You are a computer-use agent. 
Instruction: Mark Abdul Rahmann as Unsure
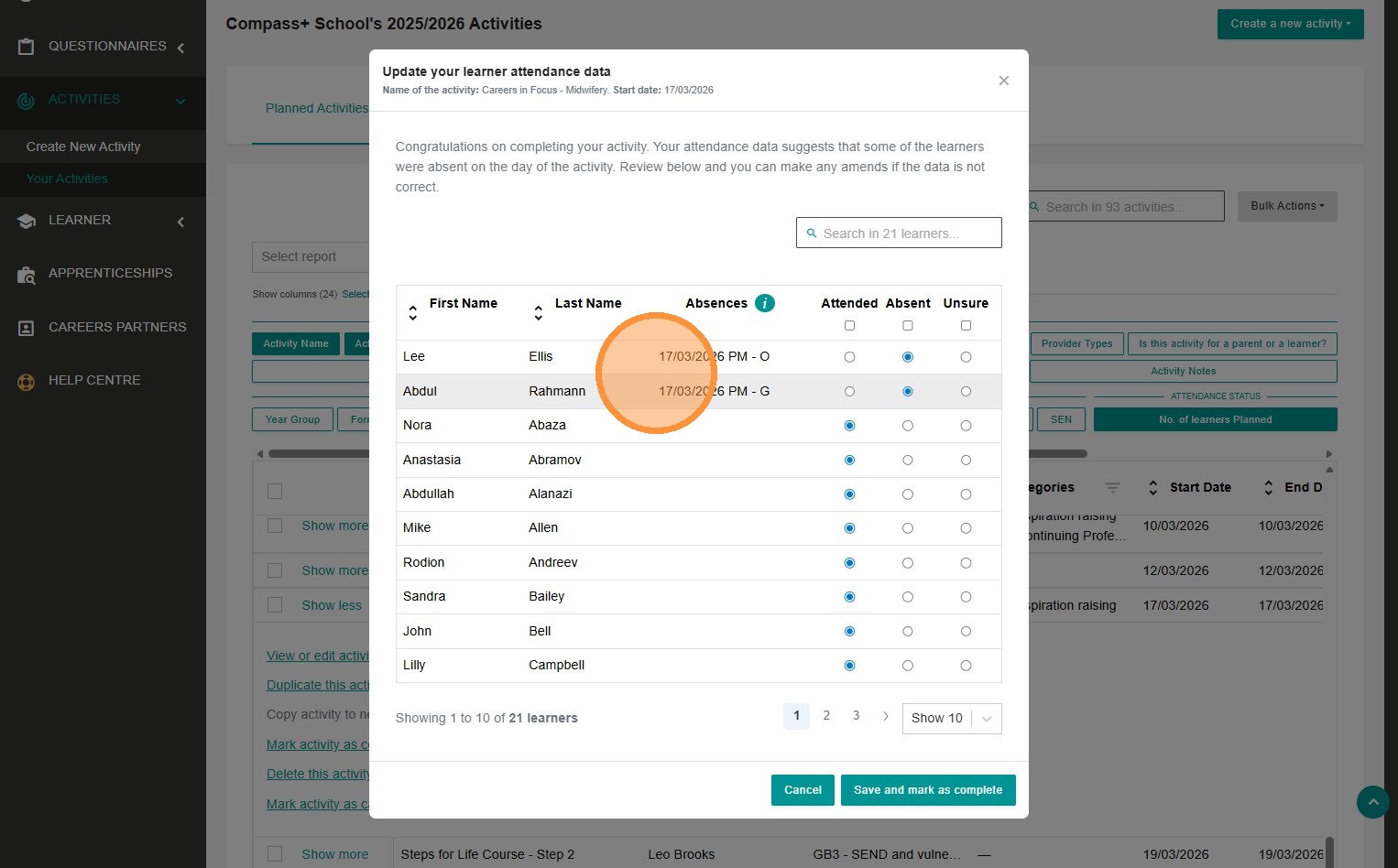(966, 392)
